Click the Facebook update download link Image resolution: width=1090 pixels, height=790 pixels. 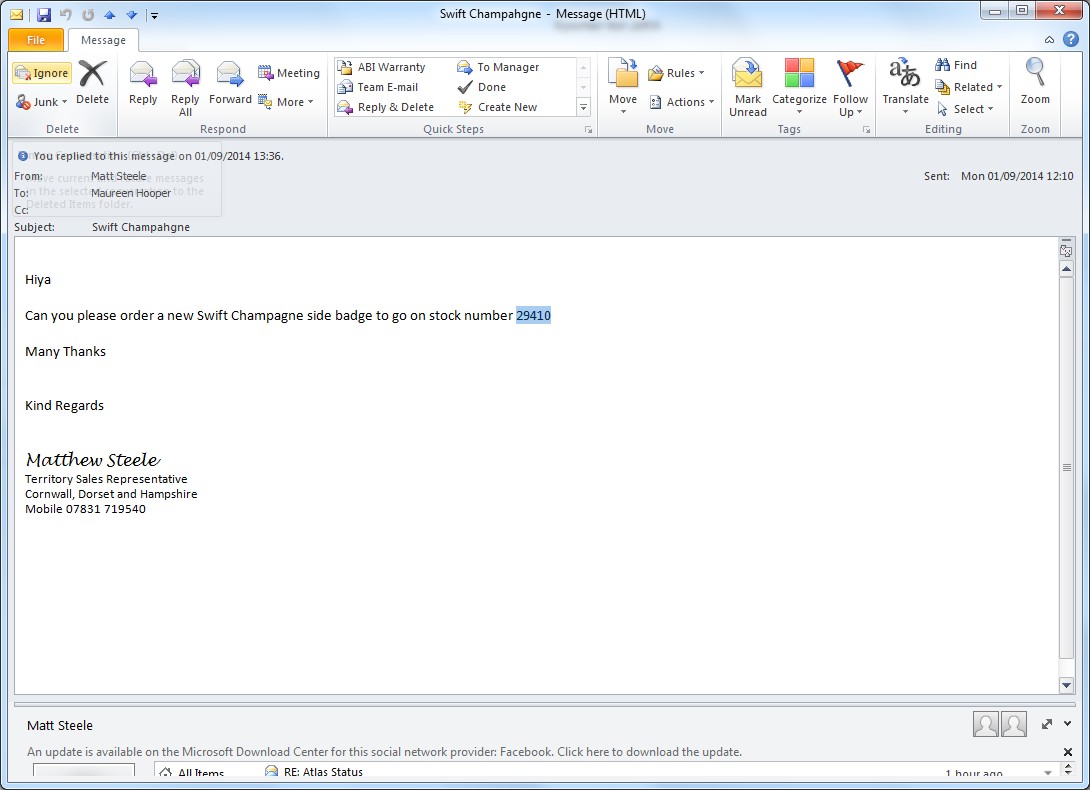pos(384,752)
